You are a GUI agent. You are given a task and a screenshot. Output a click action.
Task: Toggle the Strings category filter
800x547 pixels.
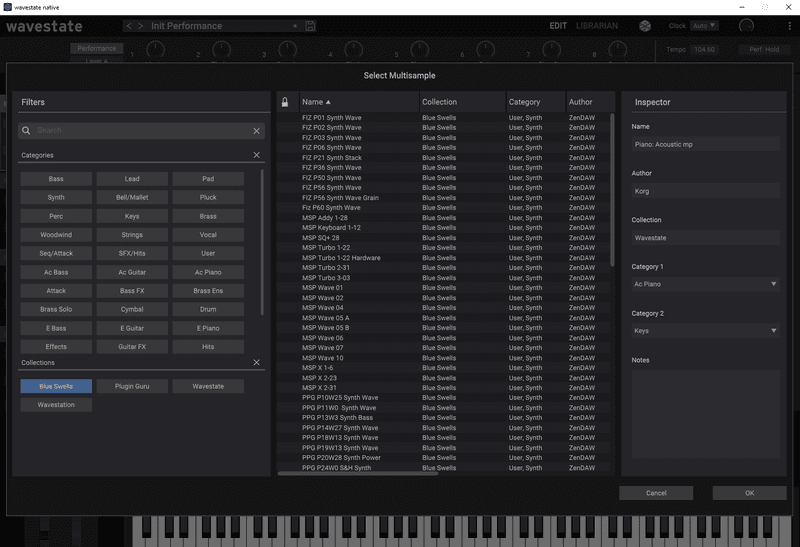[x=132, y=235]
